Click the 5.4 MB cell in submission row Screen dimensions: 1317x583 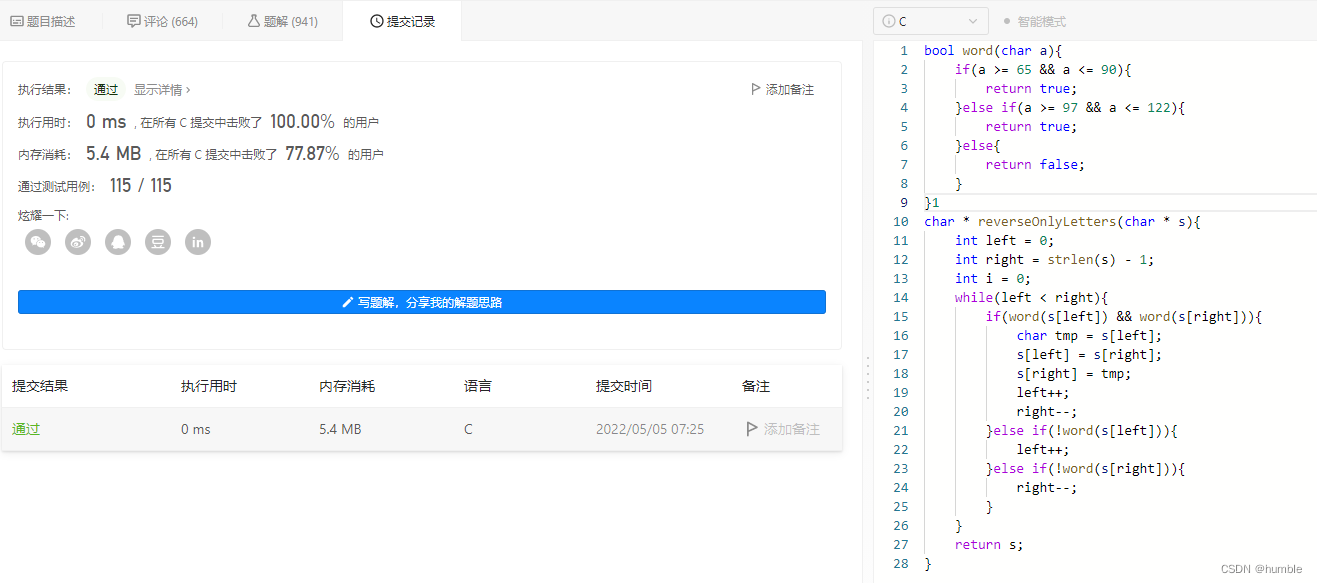[340, 429]
